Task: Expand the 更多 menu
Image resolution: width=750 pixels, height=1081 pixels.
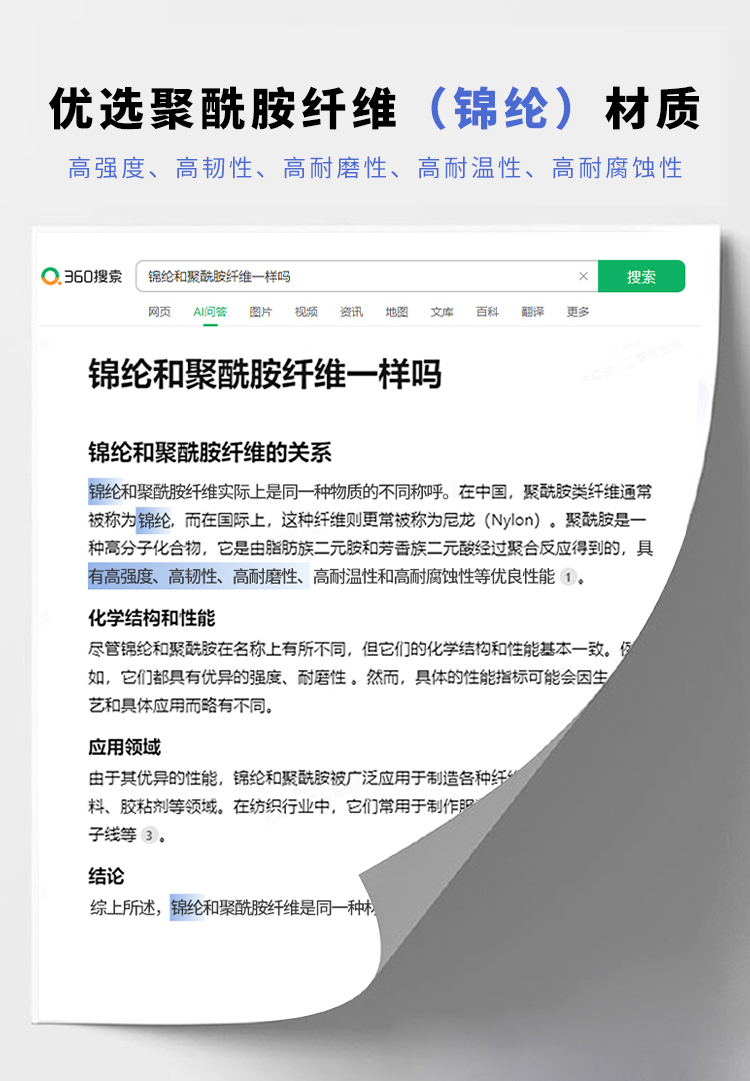Action: click(578, 312)
